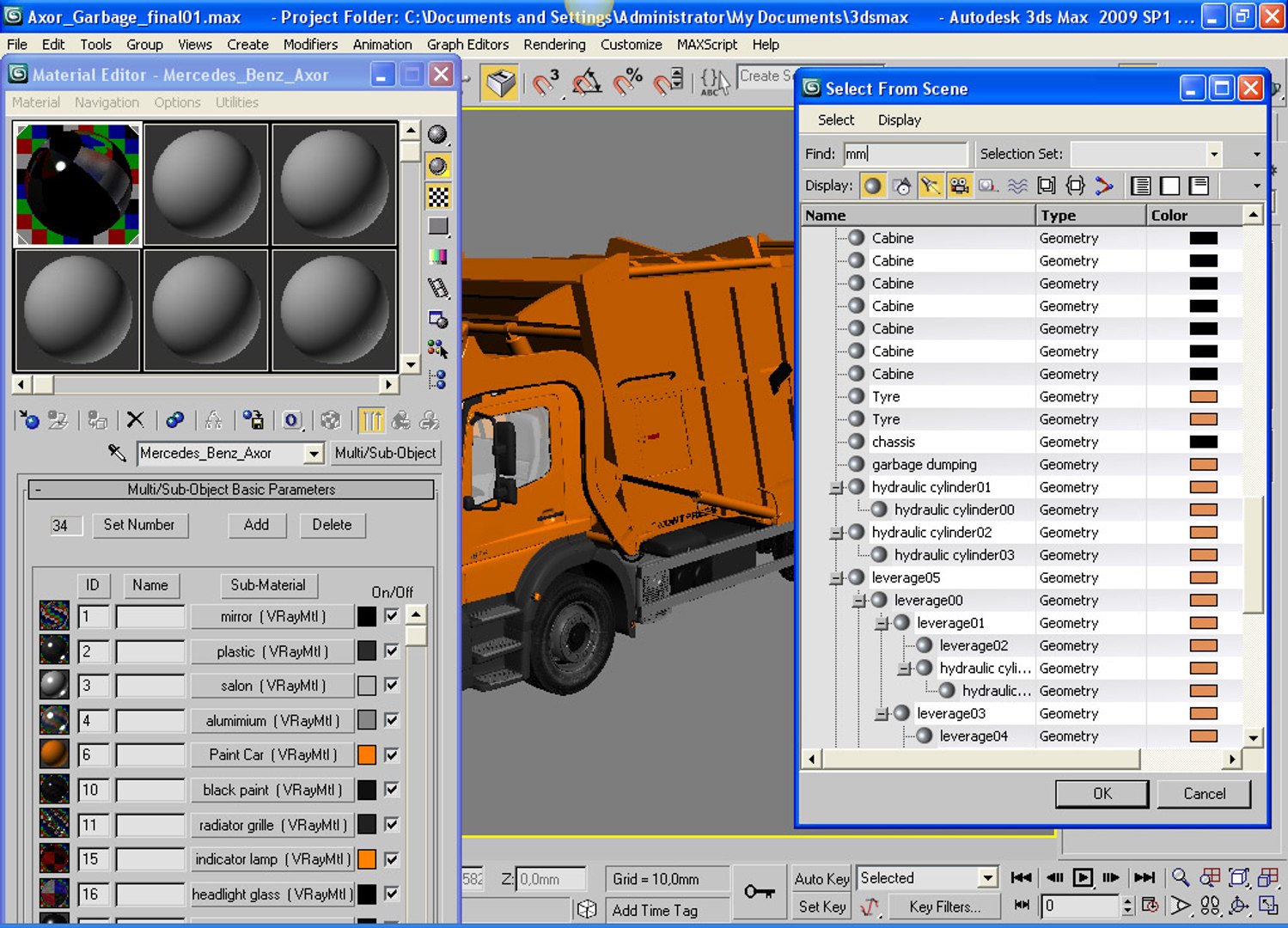Open the Selection Set dropdown
This screenshot has width=1288, height=928.
coord(1213,155)
